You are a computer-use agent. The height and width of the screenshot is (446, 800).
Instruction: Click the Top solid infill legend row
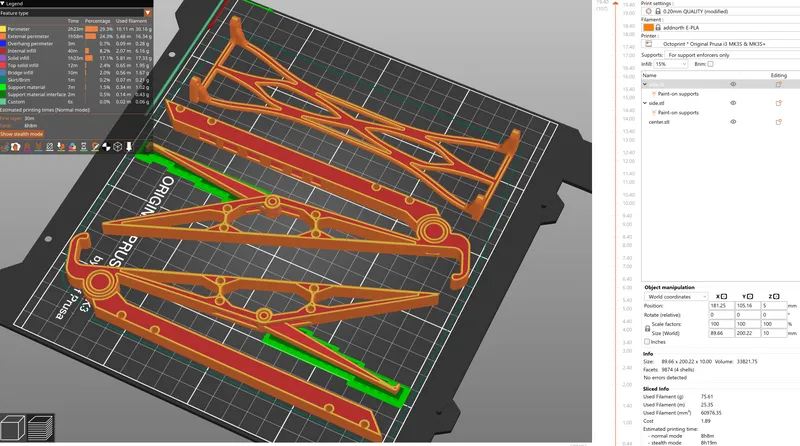(76, 65)
